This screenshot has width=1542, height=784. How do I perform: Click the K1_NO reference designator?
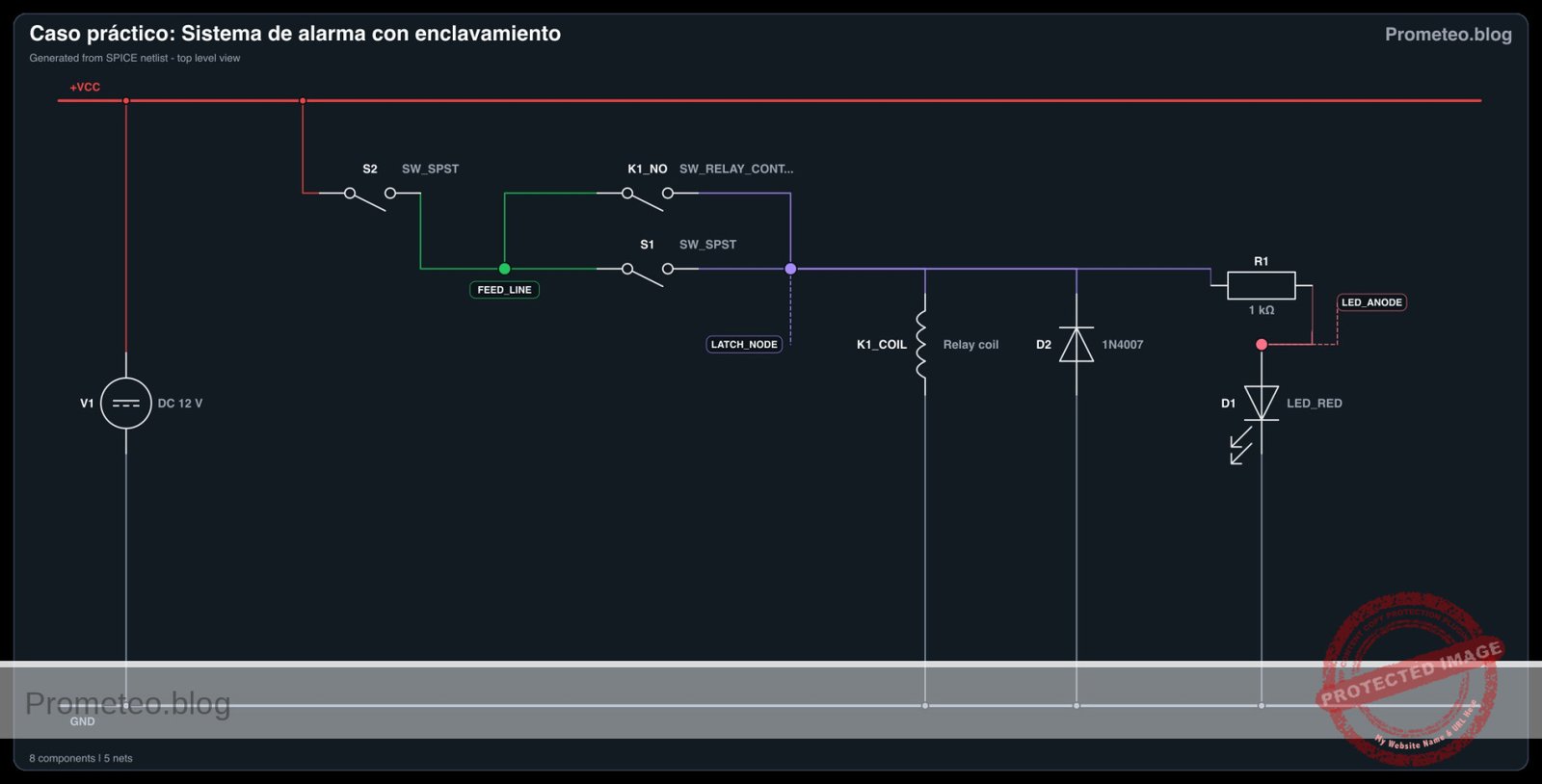coord(648,169)
